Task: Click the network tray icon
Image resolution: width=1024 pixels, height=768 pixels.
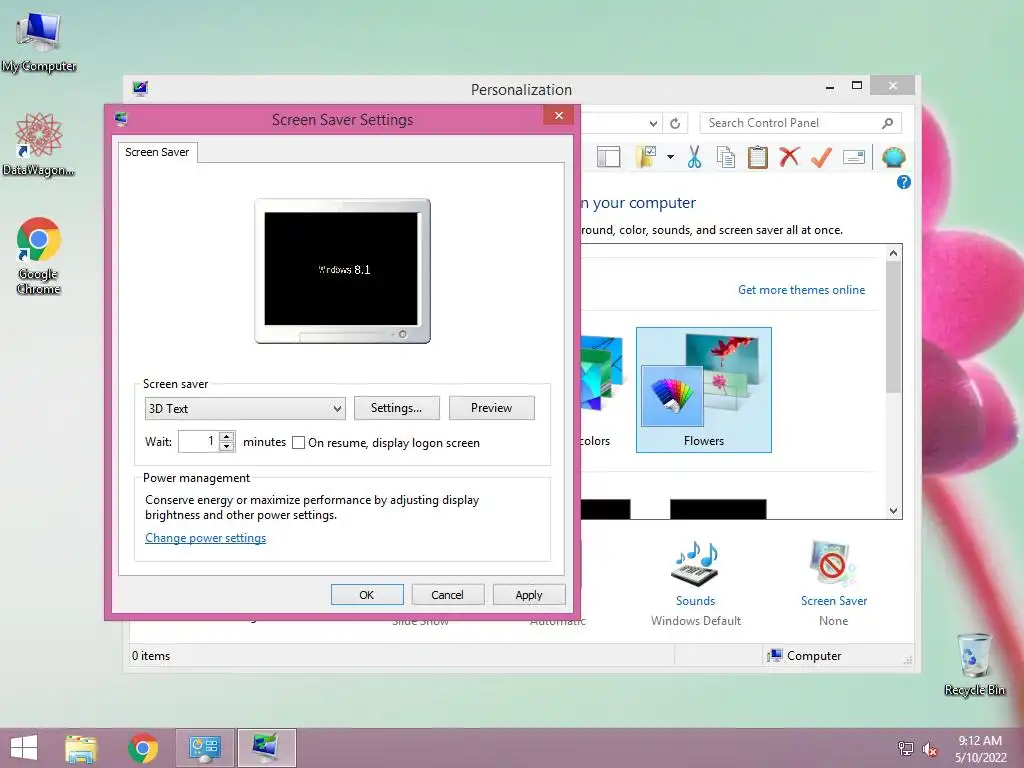Action: tap(906, 749)
